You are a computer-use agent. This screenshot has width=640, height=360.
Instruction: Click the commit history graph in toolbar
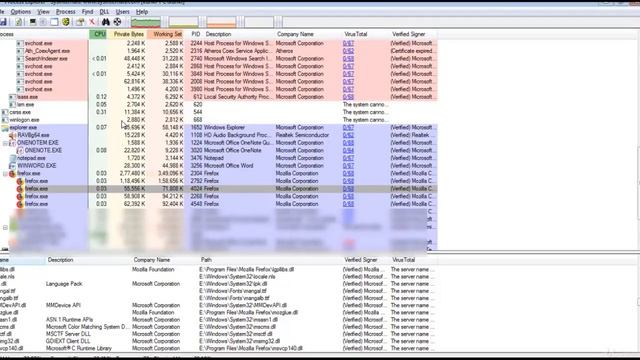point(183,22)
